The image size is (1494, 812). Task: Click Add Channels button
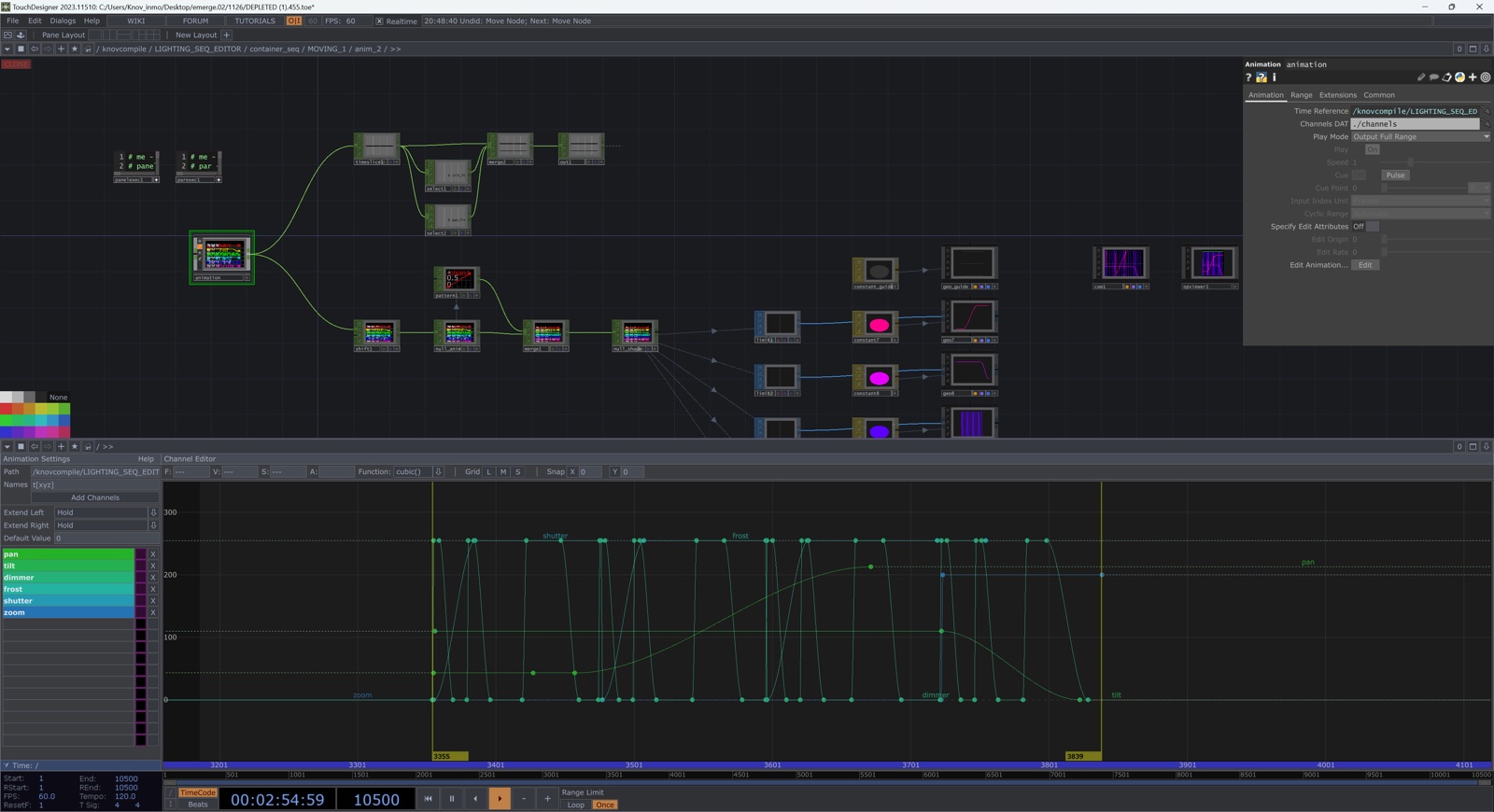point(95,498)
